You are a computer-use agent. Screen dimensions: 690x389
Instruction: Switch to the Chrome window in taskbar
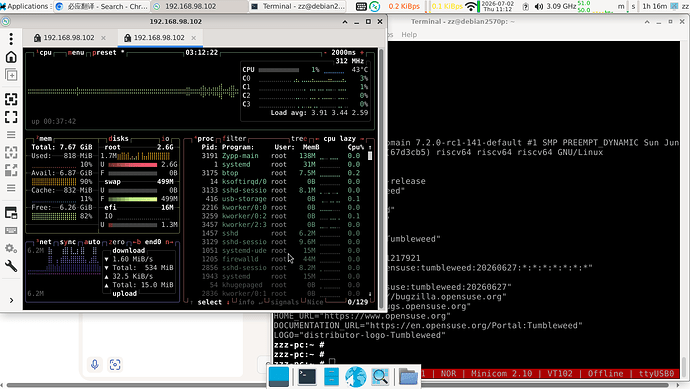102,6
